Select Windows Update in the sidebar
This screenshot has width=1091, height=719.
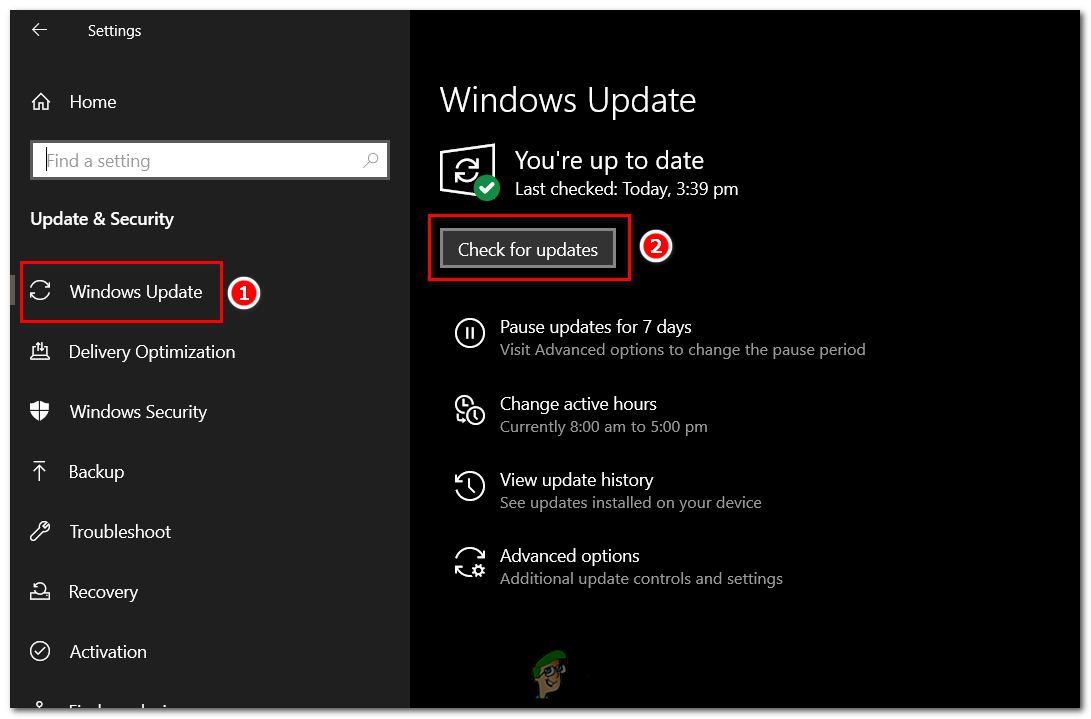[135, 291]
